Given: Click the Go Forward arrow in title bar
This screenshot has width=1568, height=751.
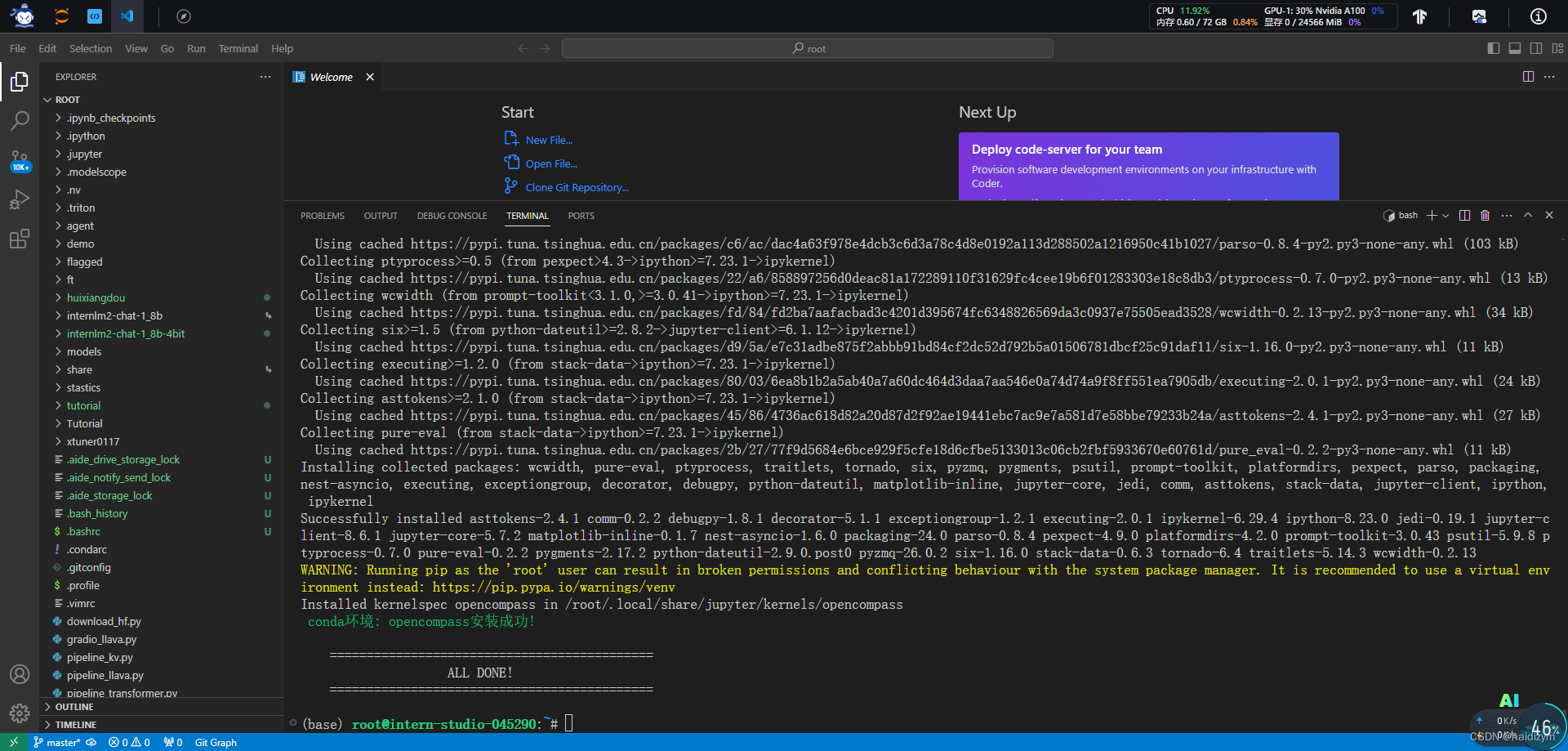Looking at the screenshot, I should (545, 48).
